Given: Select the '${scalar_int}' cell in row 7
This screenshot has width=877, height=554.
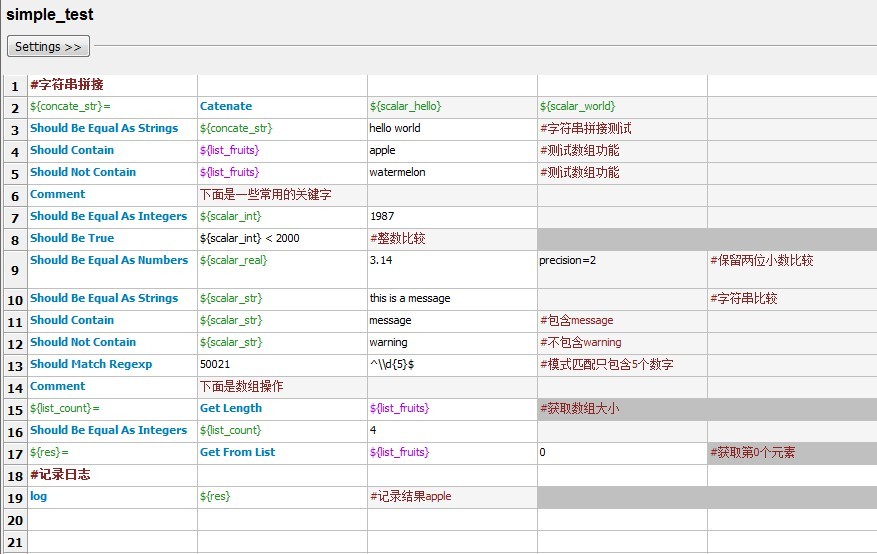Looking at the screenshot, I should pos(282,217).
